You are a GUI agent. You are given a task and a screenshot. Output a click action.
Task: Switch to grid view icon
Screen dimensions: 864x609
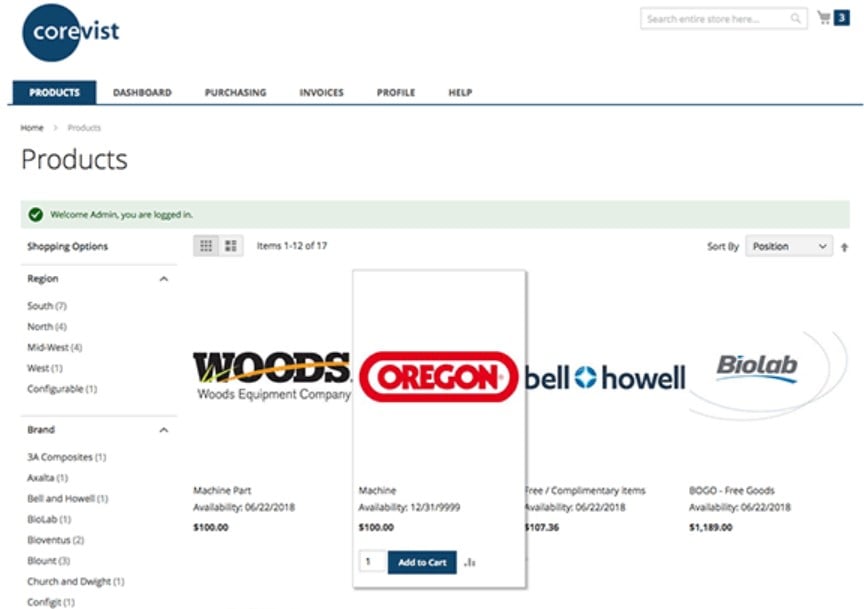(206, 246)
